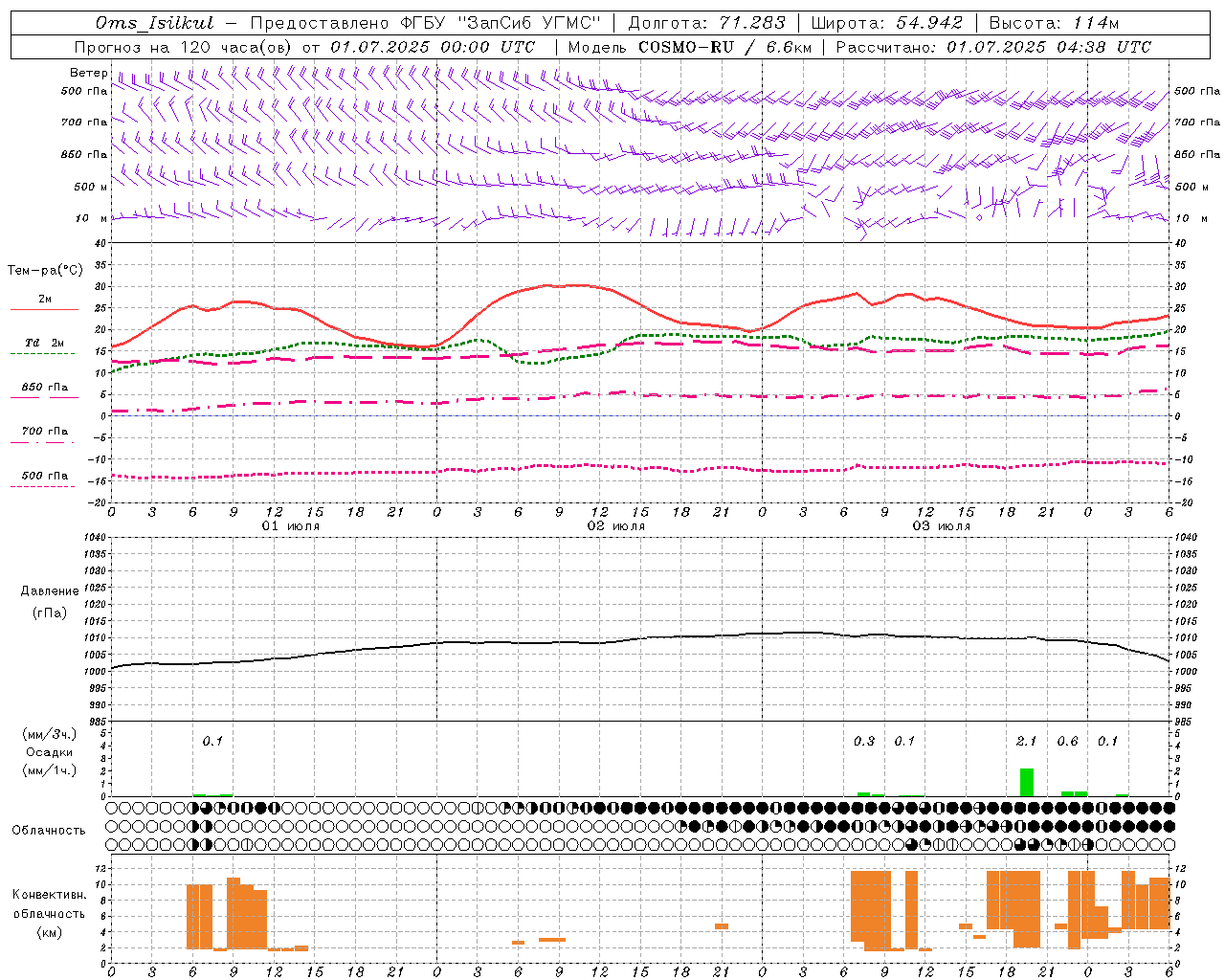The image size is (1225, 980).
Task: Click the Ветер panel label
Action: (x=87, y=73)
